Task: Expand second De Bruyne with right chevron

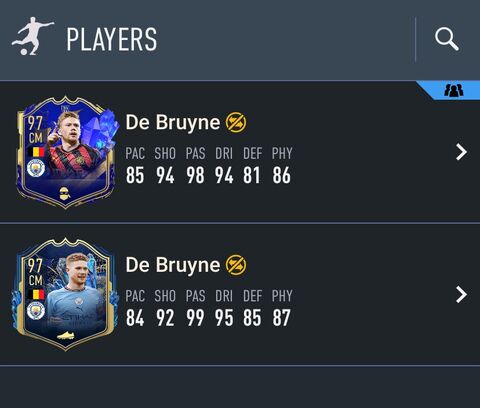Action: pyautogui.click(x=461, y=295)
